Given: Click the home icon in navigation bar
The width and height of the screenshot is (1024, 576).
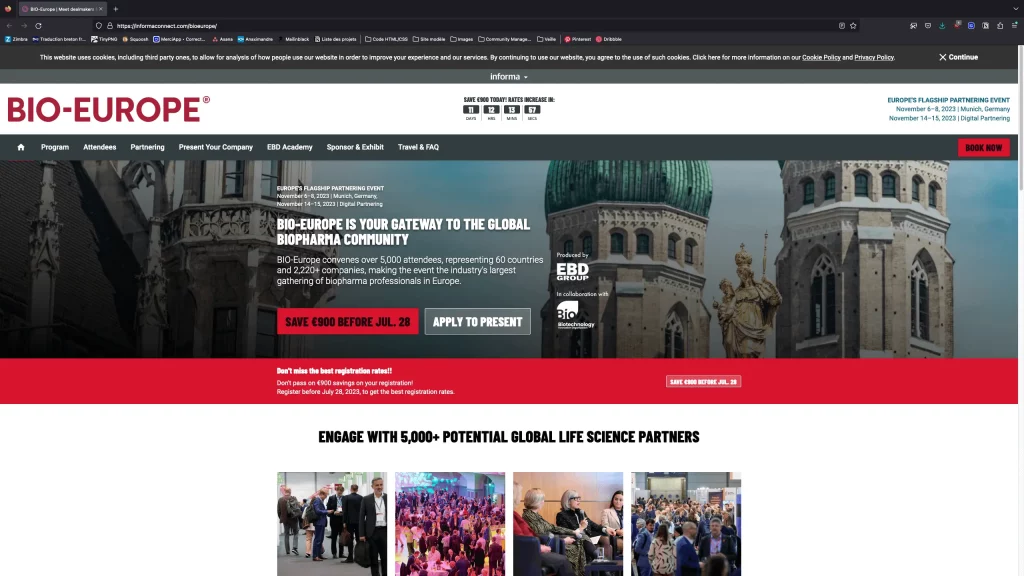Looking at the screenshot, I should [x=20, y=147].
